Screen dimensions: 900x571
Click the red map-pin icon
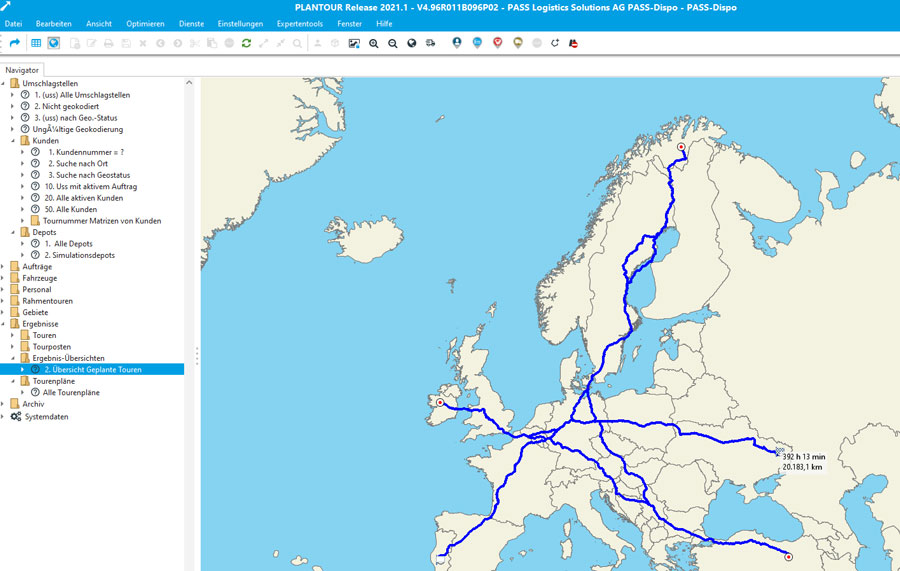(x=498, y=43)
